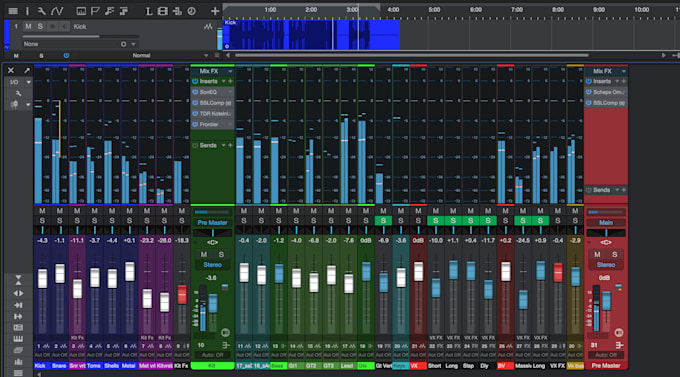Solo the Snare mixer channel
680x377 pixels.
59,220
